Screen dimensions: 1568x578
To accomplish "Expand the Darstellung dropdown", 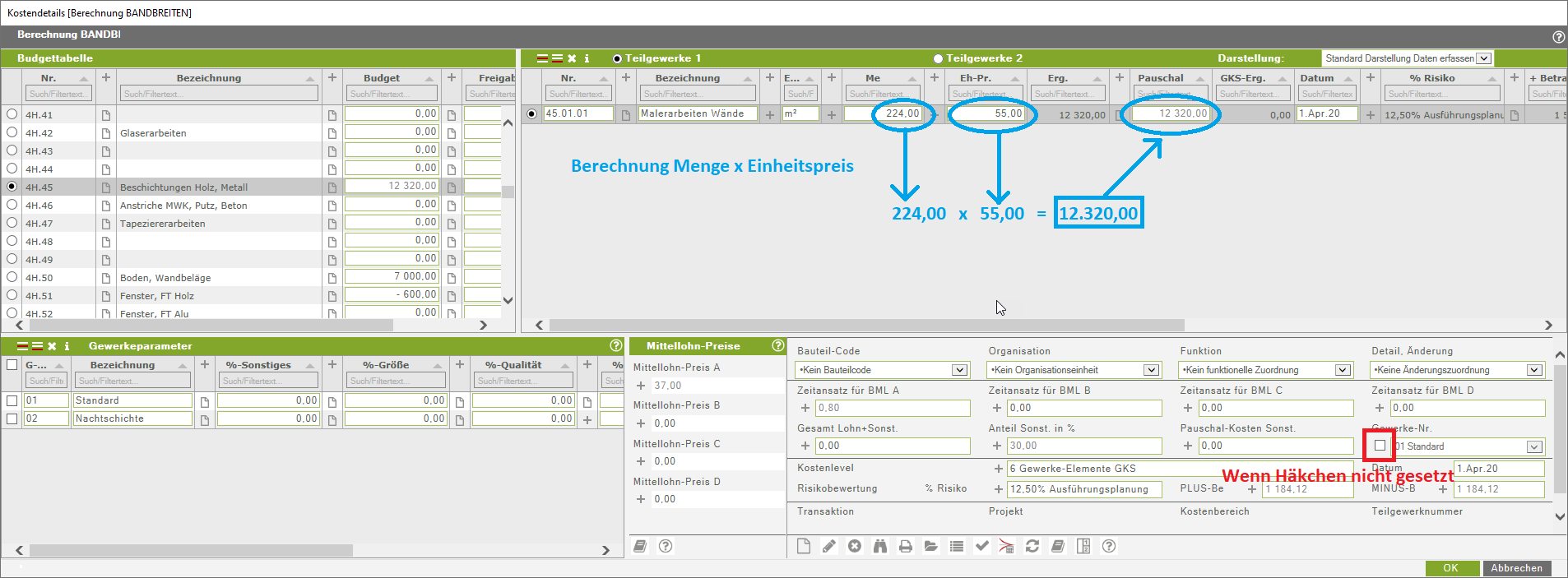I will click(1483, 58).
